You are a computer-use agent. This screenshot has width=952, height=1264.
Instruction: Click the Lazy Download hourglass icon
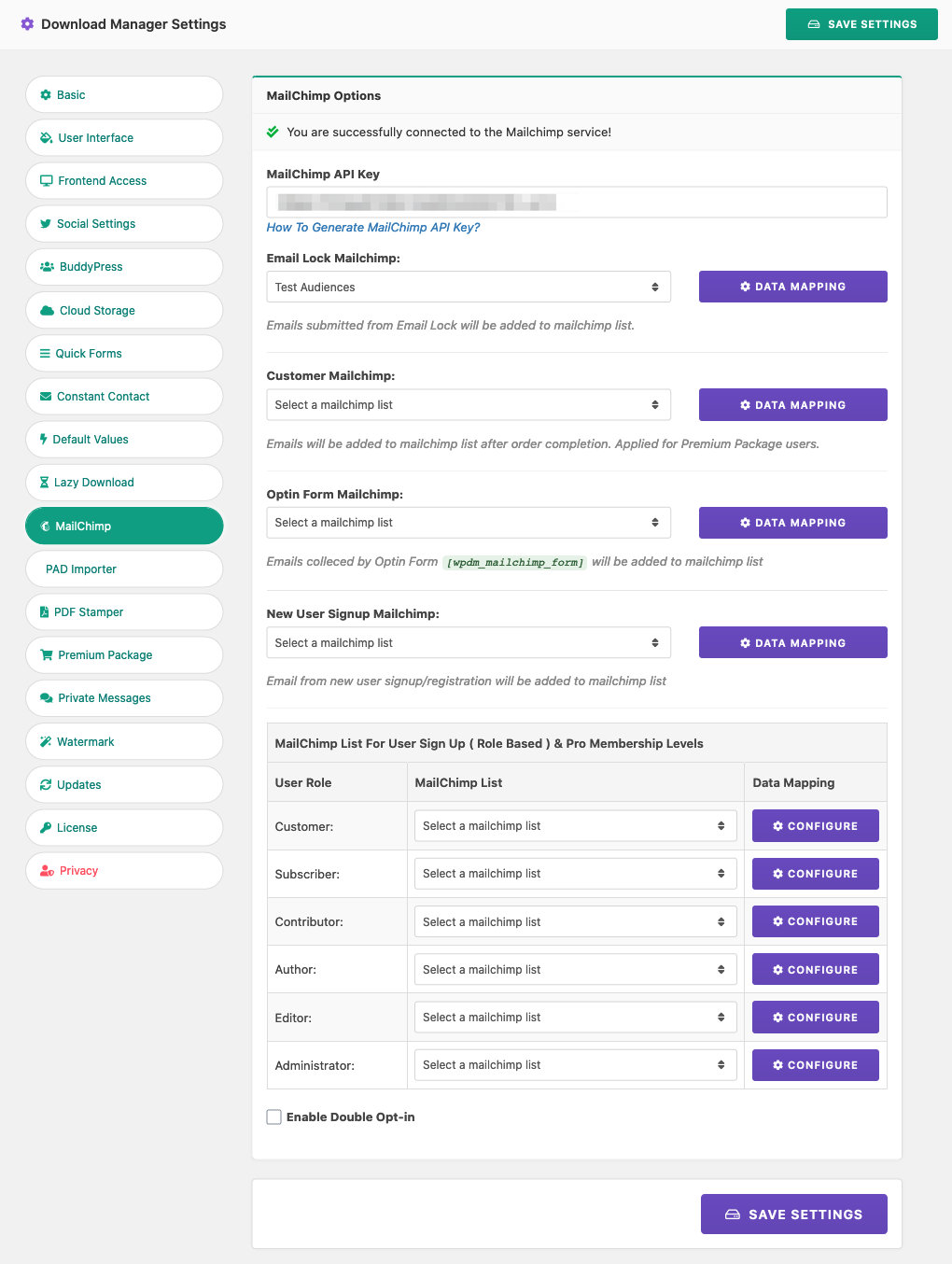click(x=45, y=482)
